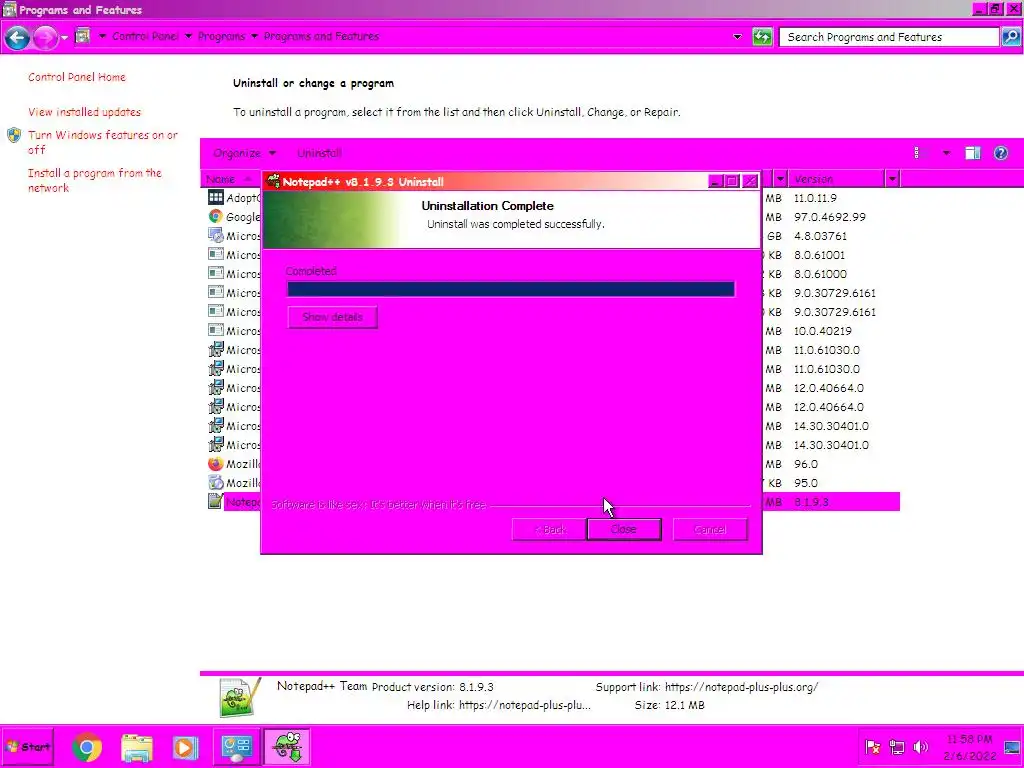Open the help question mark icon
This screenshot has width=1024, height=768.
pos(1000,153)
